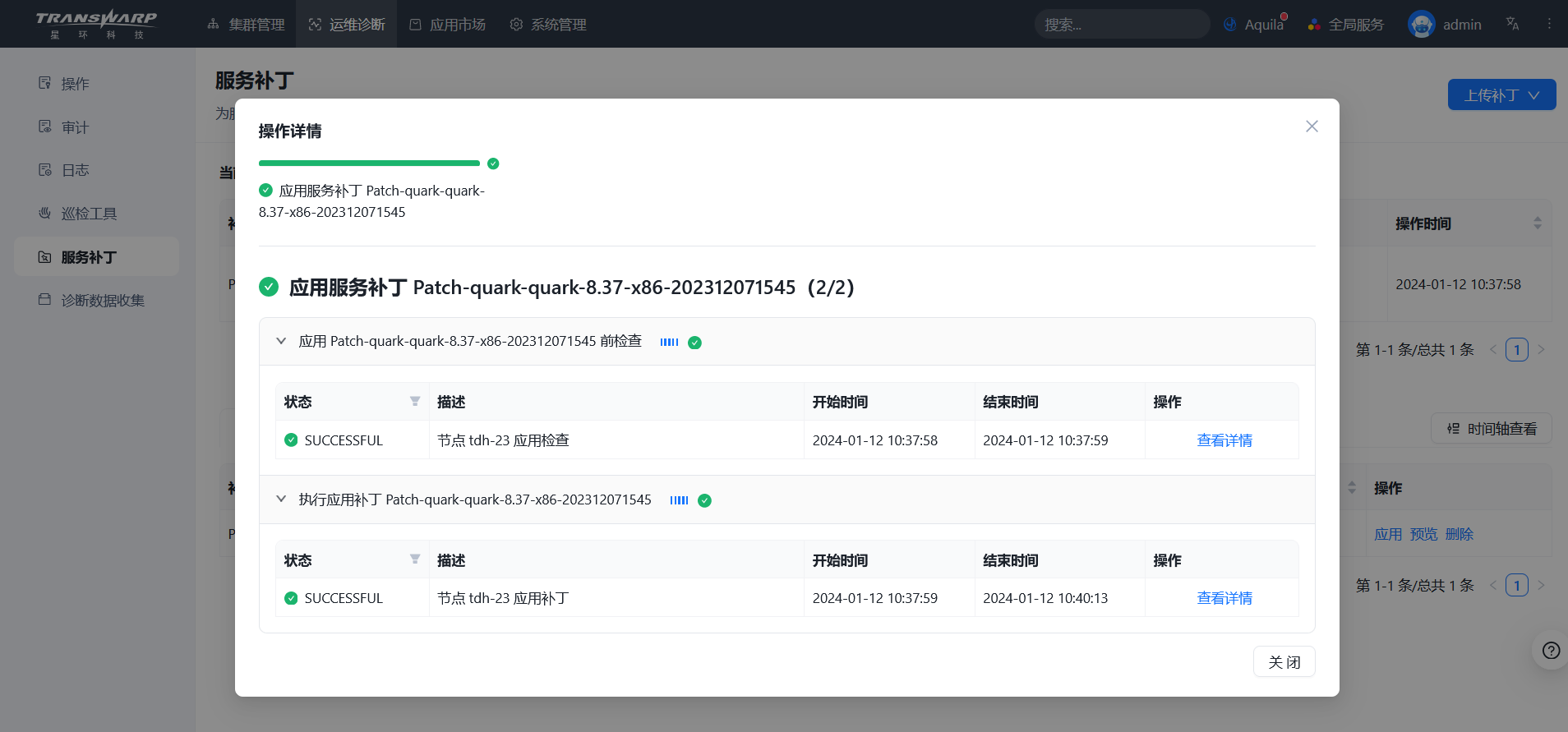Go to next page in lower pagination
The height and width of the screenshot is (732, 1568).
pyautogui.click(x=1542, y=585)
